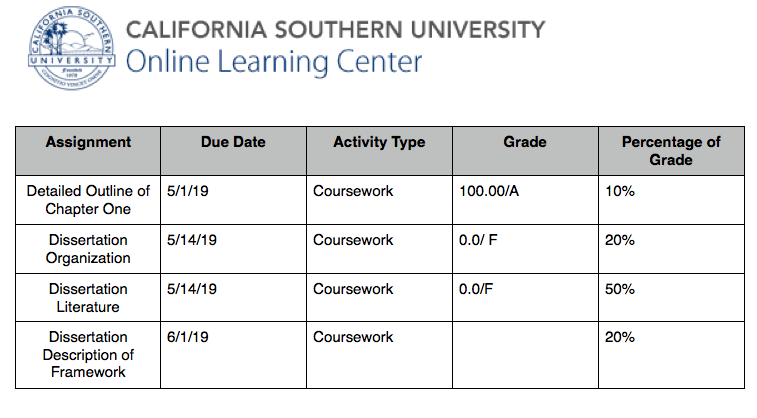Screen dimensions: 757x418
Task: Click Coursework type in the Dissertation Literature row
Action: (353, 289)
